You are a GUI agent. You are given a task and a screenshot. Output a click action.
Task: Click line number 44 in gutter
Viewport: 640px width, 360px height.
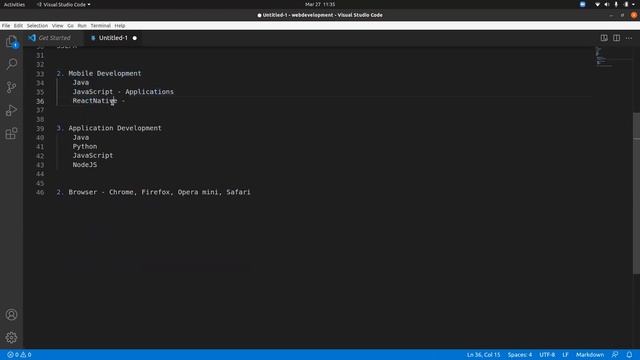[x=40, y=174]
